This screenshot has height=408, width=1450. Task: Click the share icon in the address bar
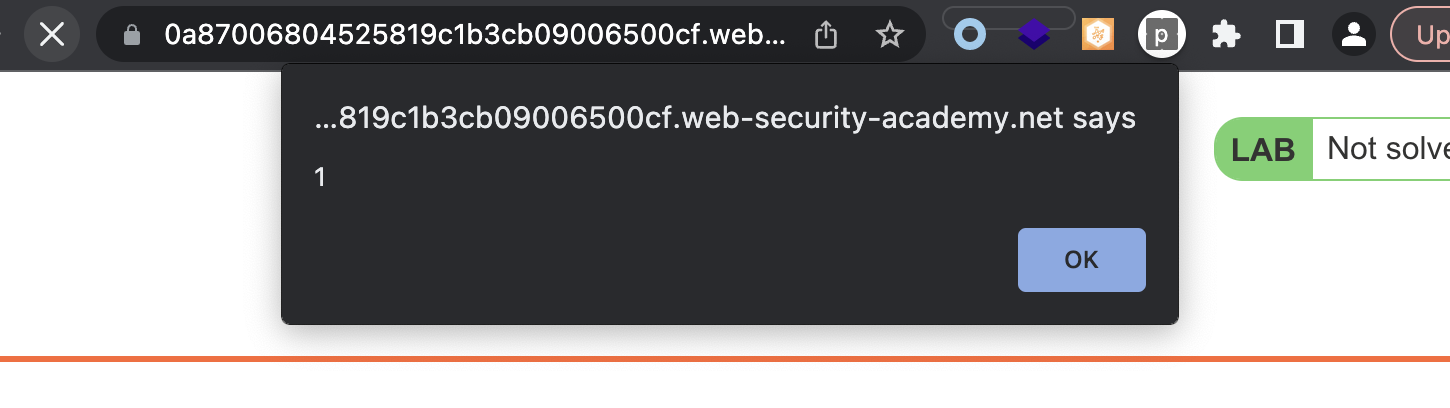(x=826, y=36)
